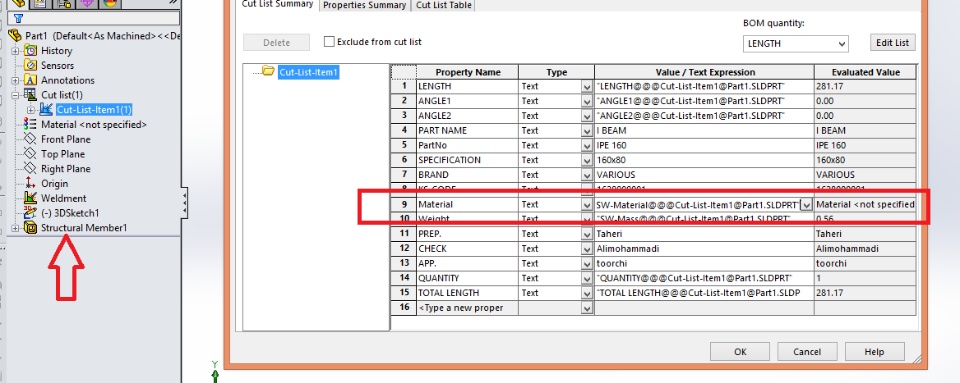Image resolution: width=960 pixels, height=383 pixels.
Task: Select the CHECK property name cell
Action: pyautogui.click(x=467, y=248)
